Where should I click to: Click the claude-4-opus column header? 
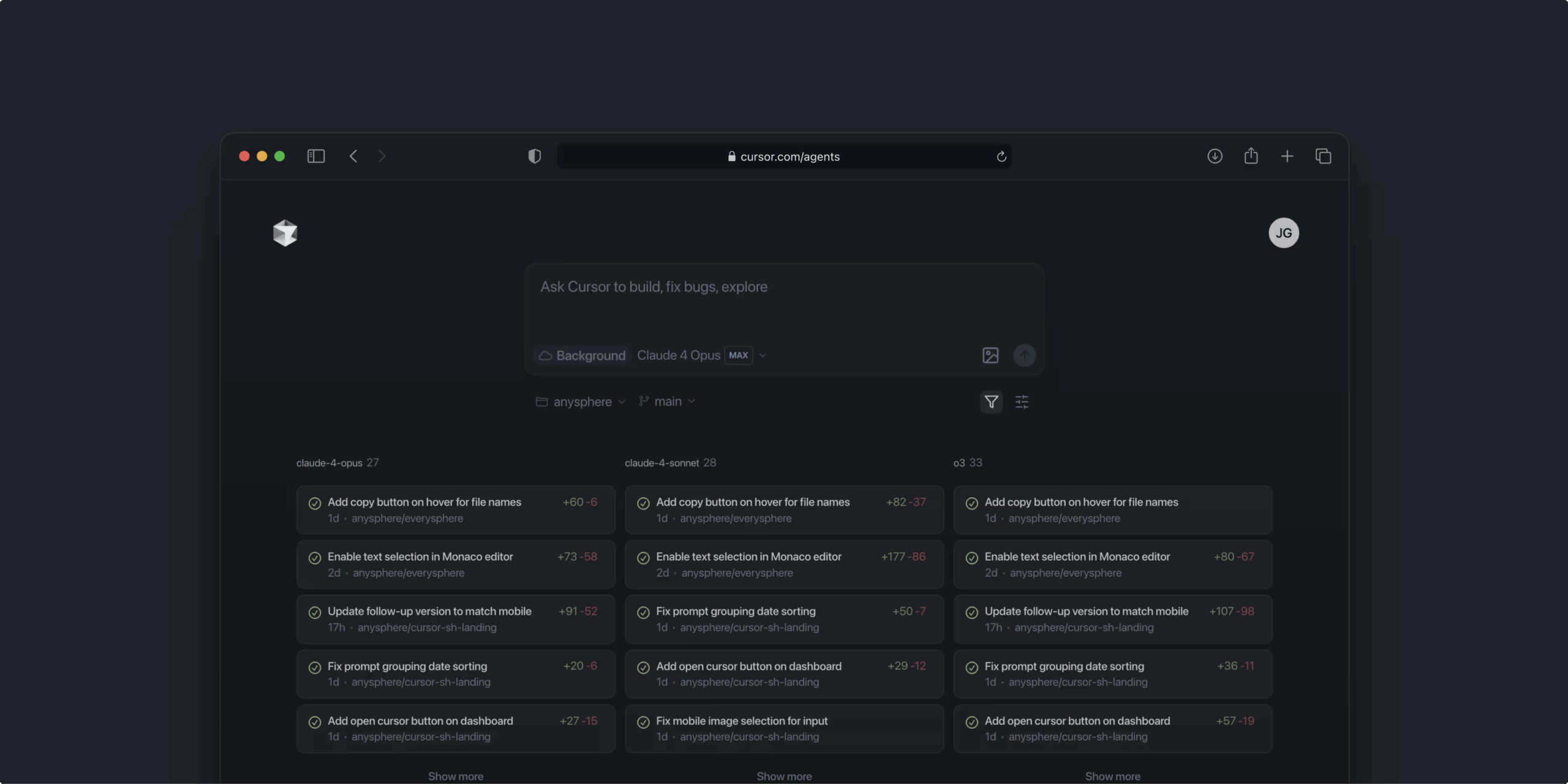(x=337, y=463)
